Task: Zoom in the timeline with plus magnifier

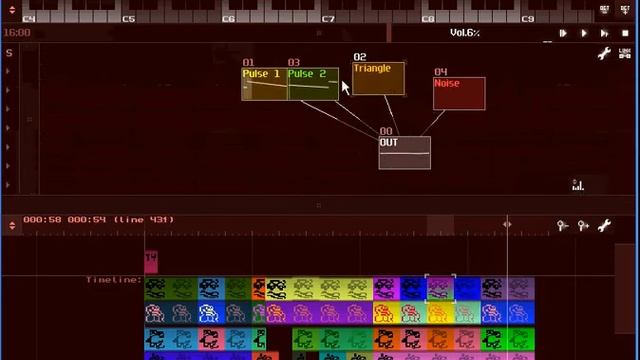Action: tap(583, 225)
